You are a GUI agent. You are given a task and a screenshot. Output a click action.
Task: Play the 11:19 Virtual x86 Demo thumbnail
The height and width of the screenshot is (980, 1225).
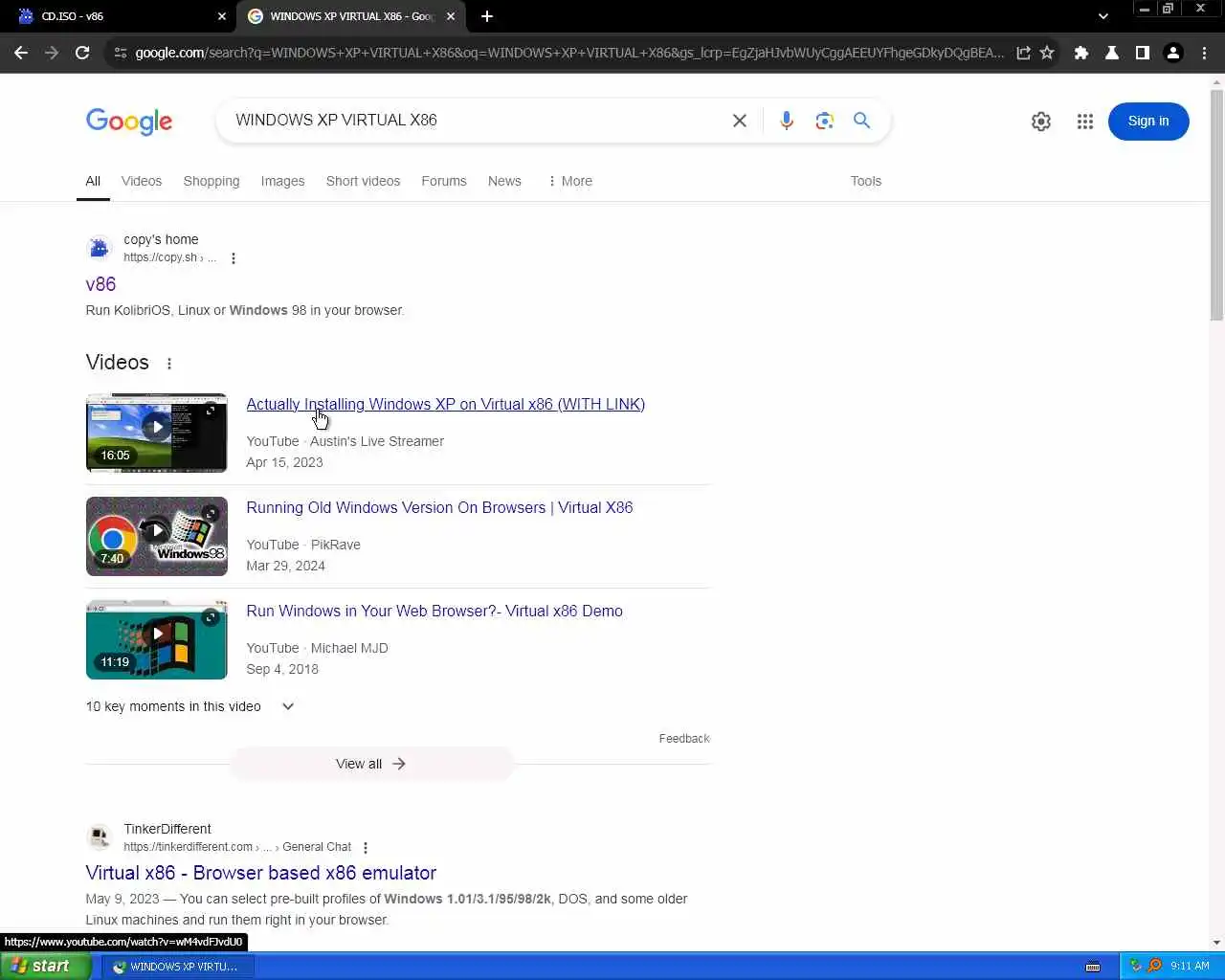coord(157,639)
